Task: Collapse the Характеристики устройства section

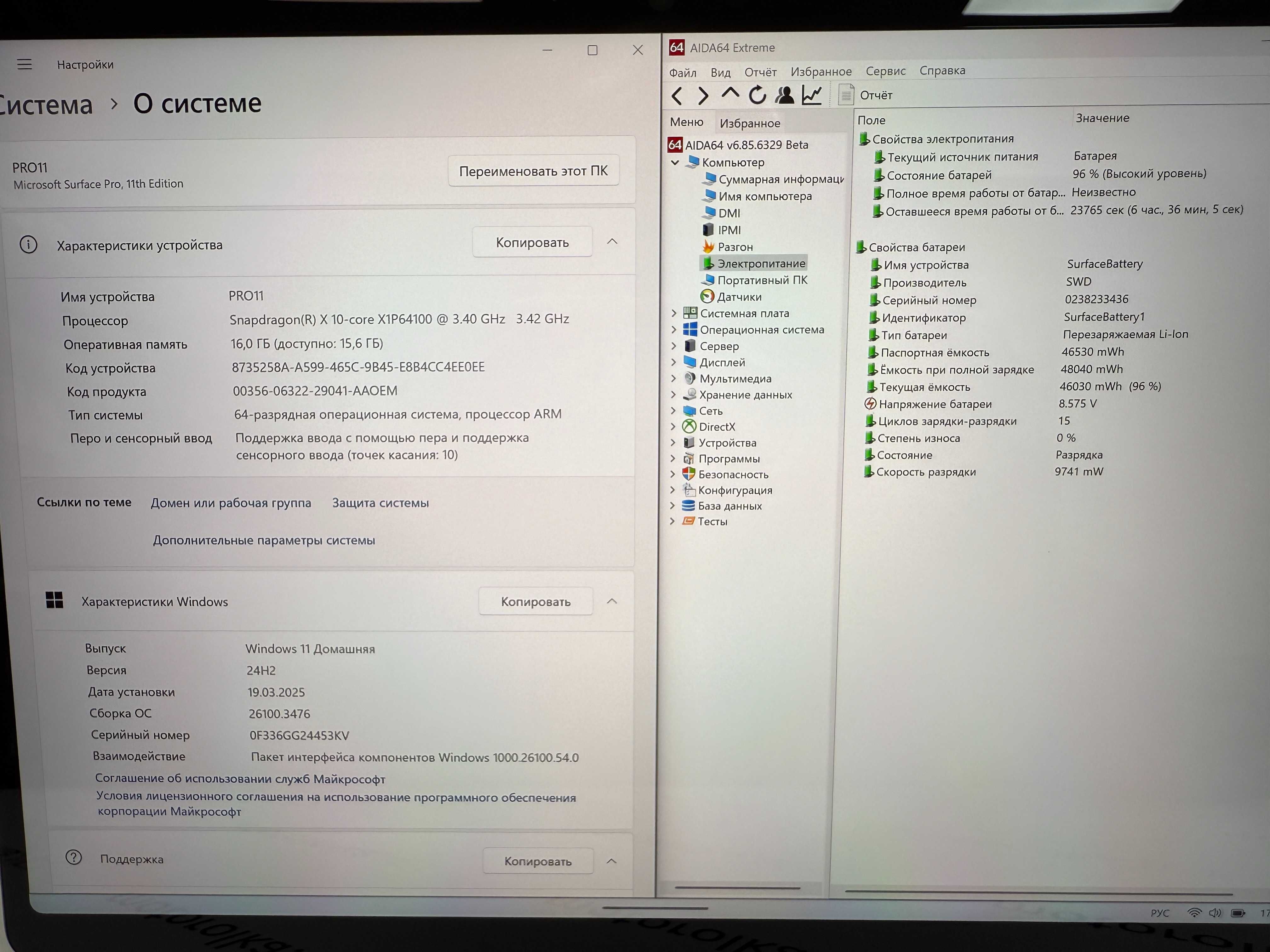Action: pyautogui.click(x=613, y=241)
